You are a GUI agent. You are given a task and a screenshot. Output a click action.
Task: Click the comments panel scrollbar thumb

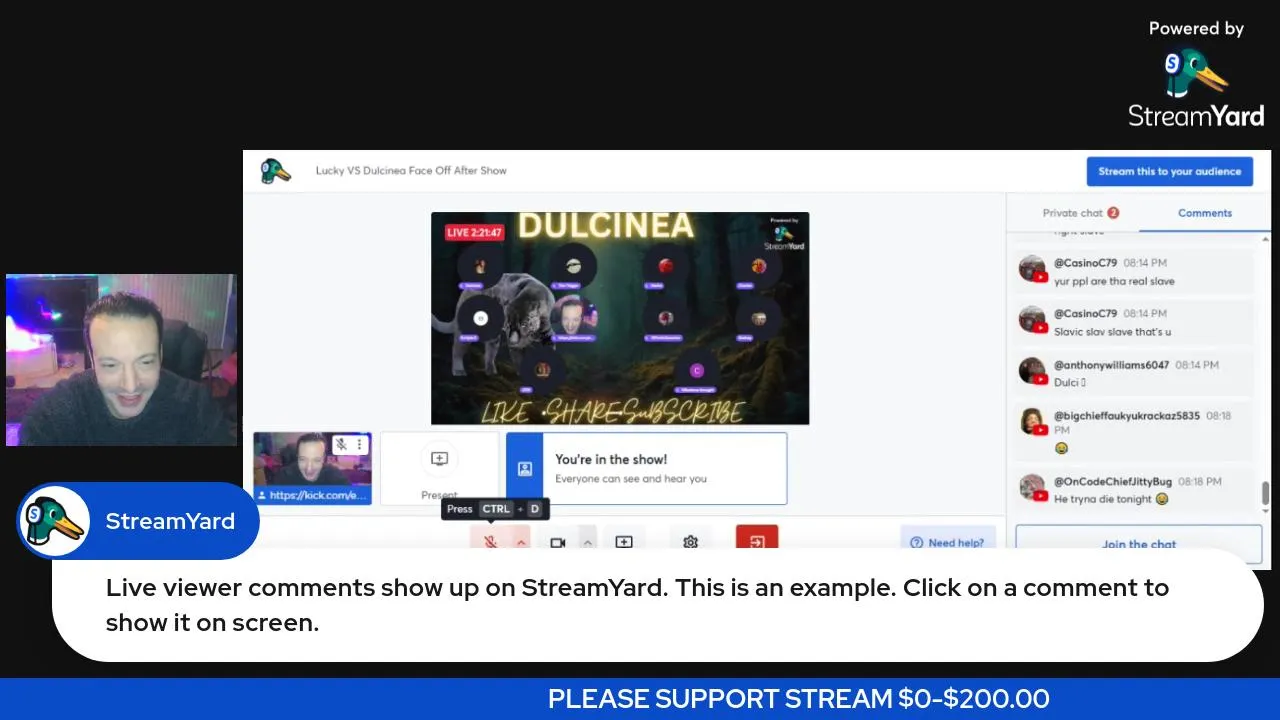pos(1265,493)
